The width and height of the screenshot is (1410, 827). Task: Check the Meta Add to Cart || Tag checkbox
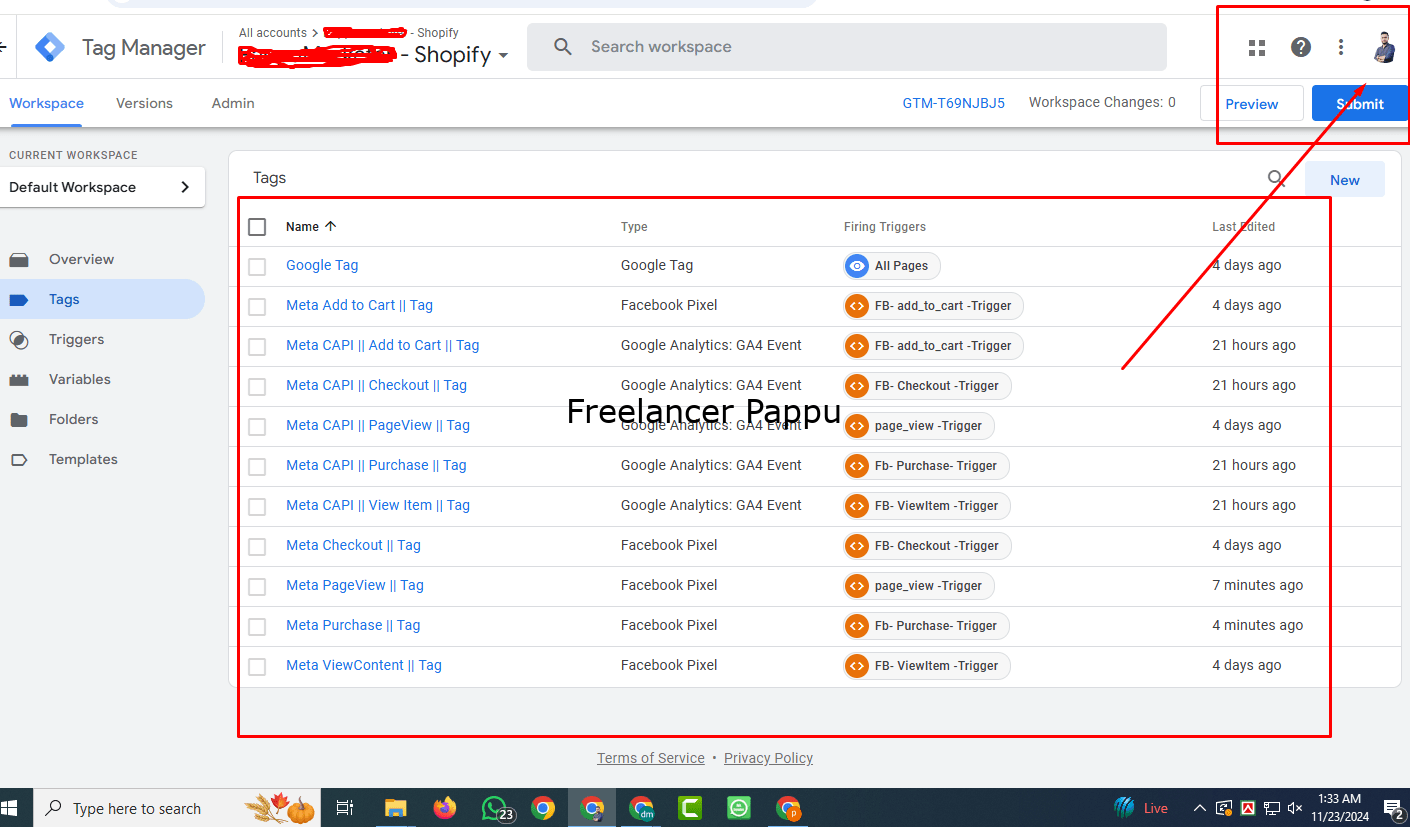point(257,307)
